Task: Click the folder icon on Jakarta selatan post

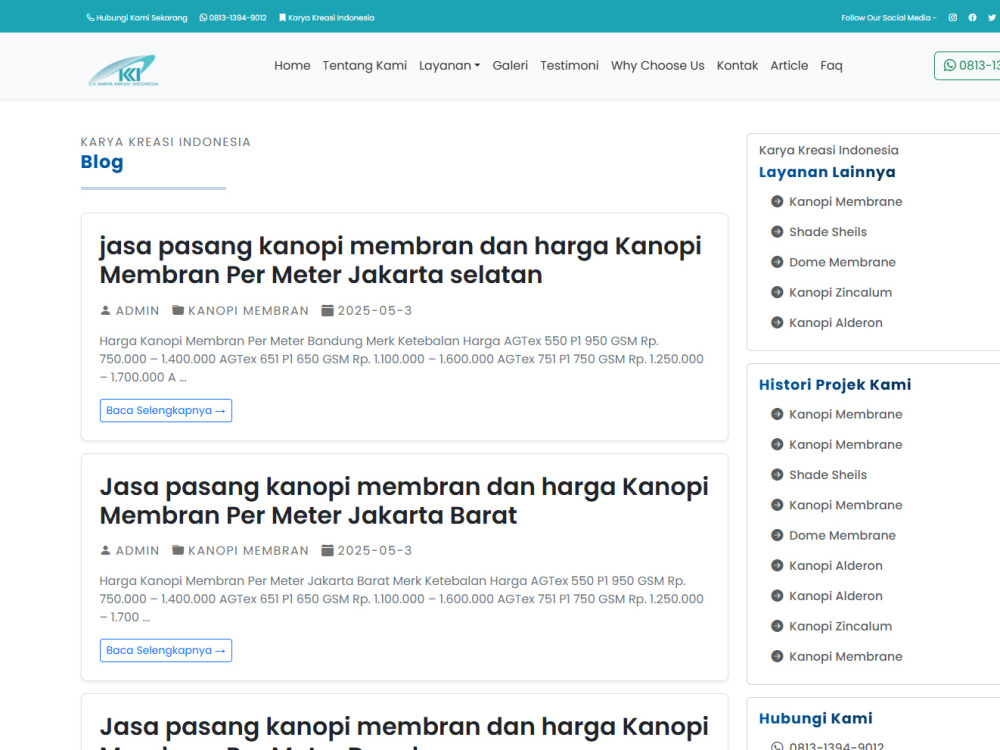Action: [178, 311]
